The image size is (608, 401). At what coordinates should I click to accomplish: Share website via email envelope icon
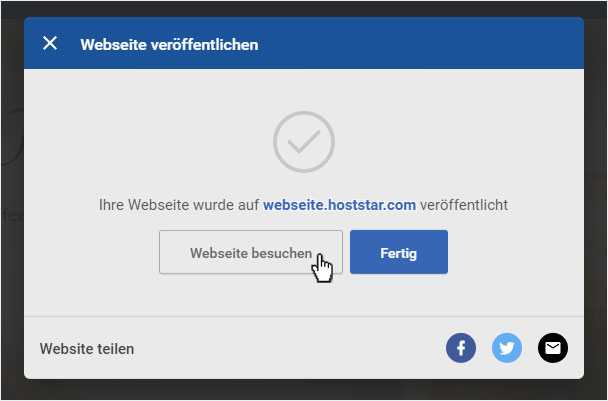[553, 348]
